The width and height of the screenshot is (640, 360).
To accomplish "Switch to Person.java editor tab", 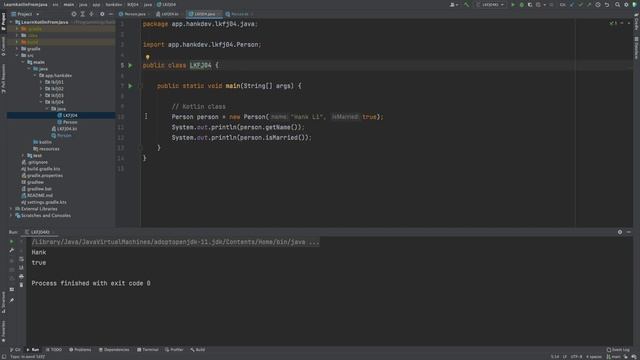I will [x=132, y=14].
